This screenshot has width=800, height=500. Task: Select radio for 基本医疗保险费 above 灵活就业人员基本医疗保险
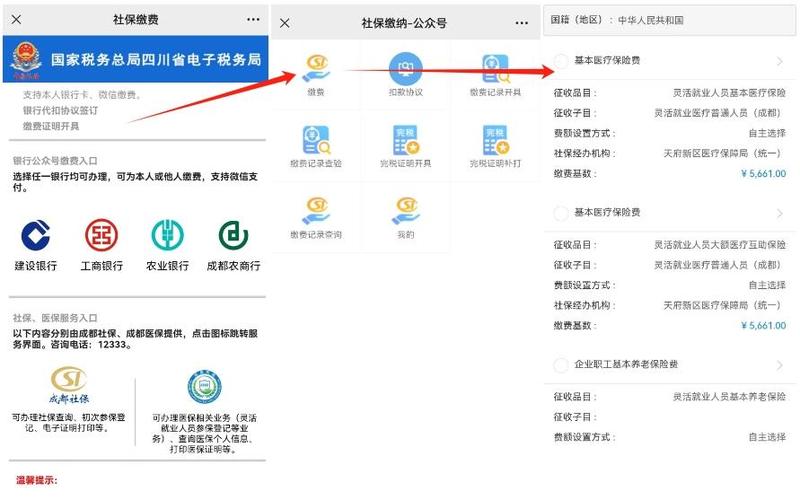coord(561,61)
